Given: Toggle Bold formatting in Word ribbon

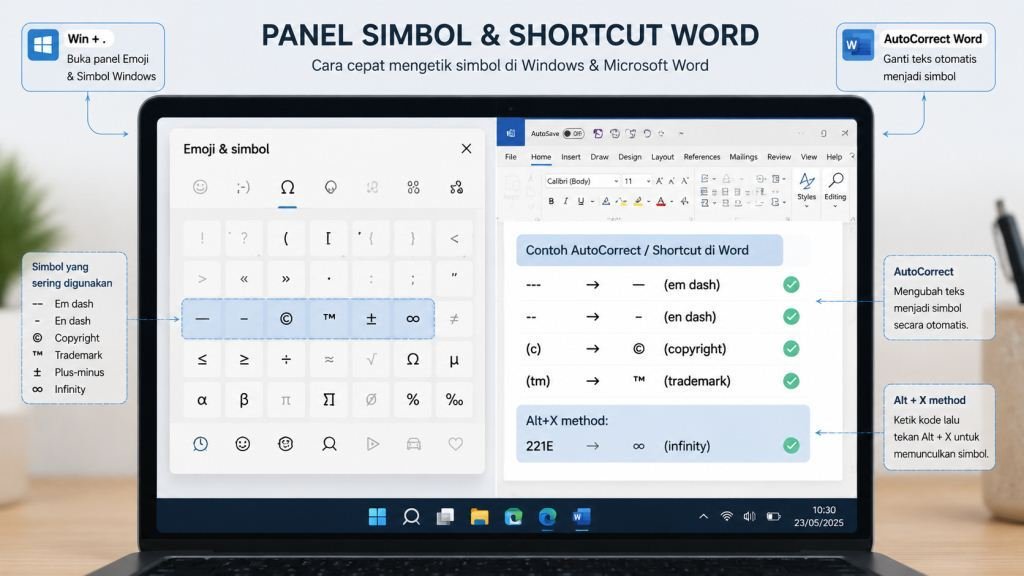Looking at the screenshot, I should (x=551, y=201).
